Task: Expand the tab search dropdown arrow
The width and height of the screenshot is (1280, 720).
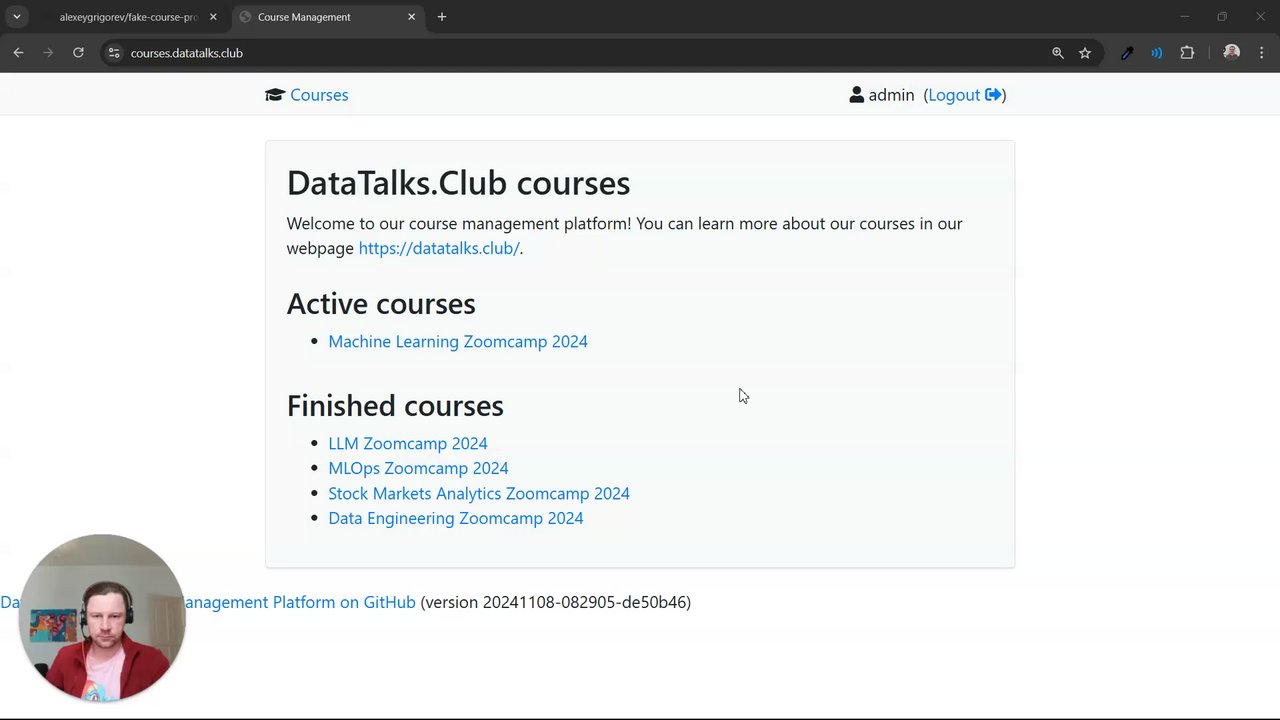Action: point(17,17)
